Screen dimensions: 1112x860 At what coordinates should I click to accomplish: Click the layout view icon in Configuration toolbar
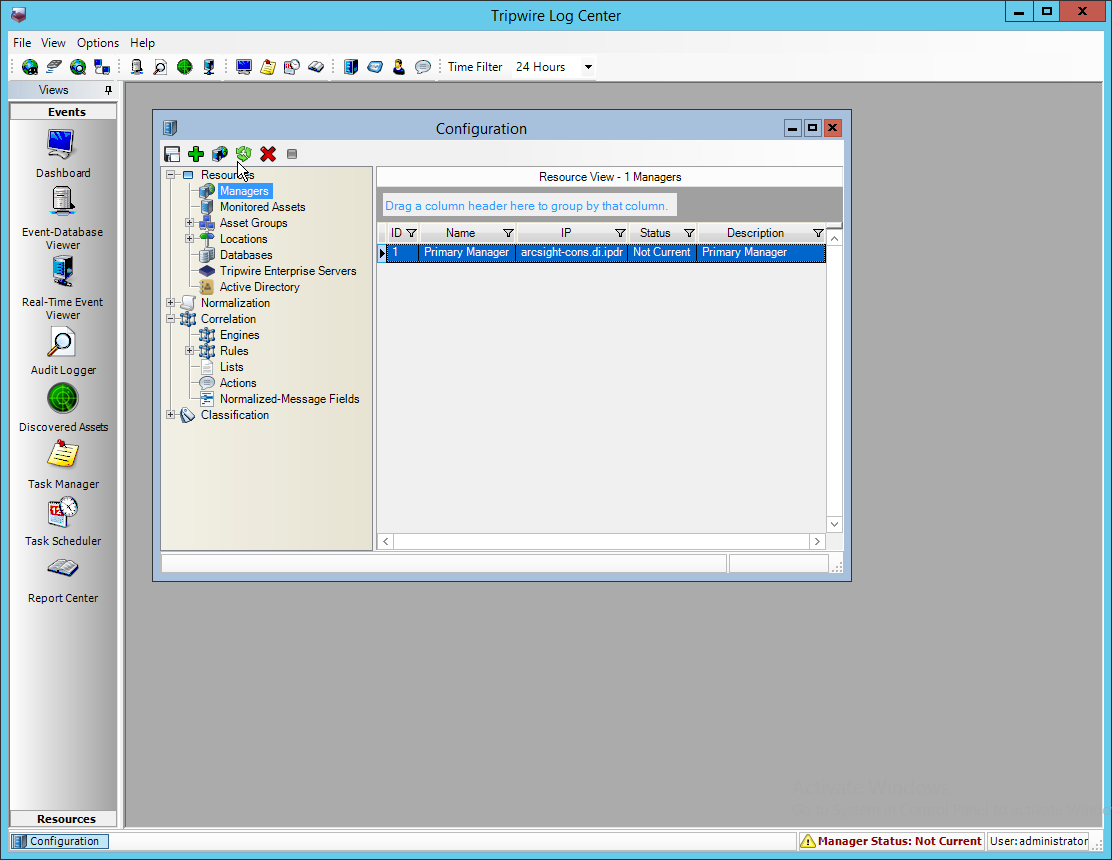click(172, 154)
